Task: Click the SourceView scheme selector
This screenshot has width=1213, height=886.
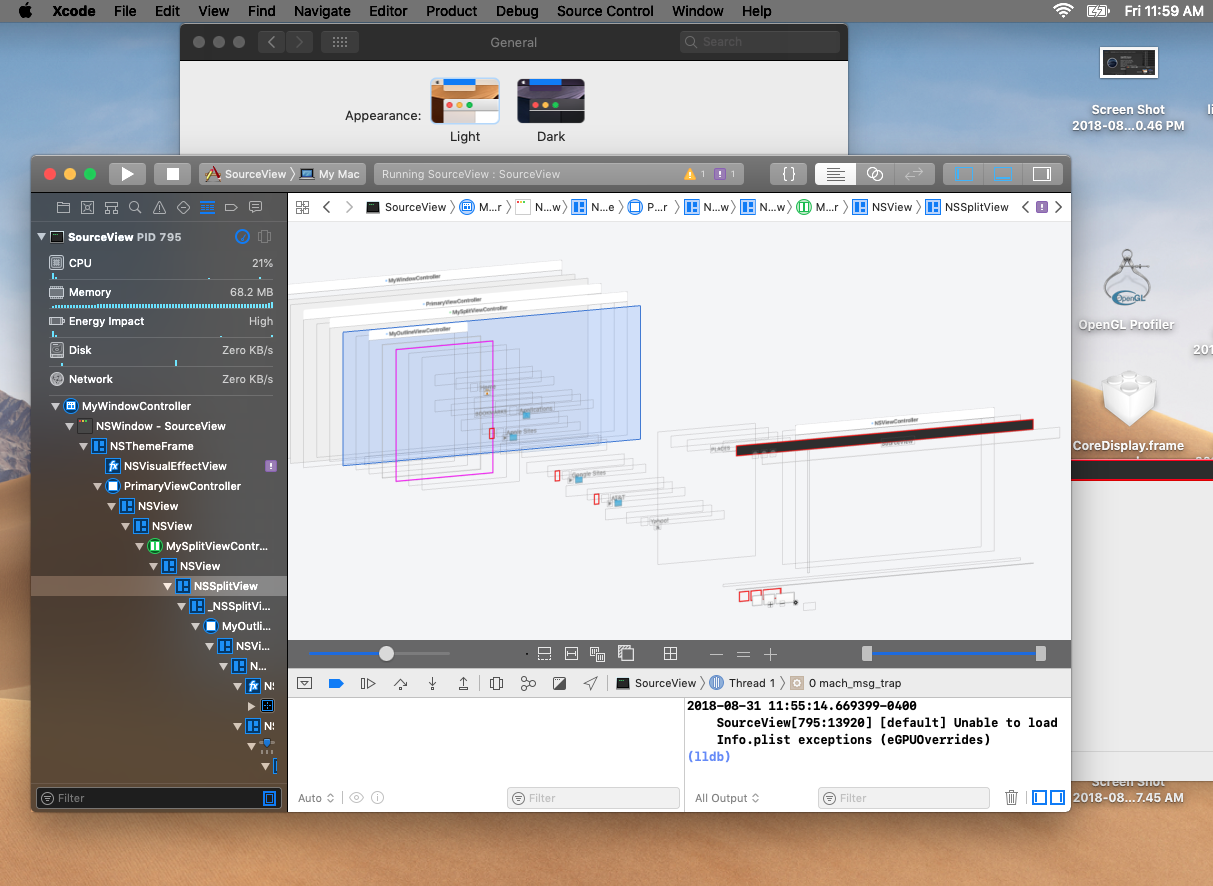Action: pyautogui.click(x=246, y=174)
